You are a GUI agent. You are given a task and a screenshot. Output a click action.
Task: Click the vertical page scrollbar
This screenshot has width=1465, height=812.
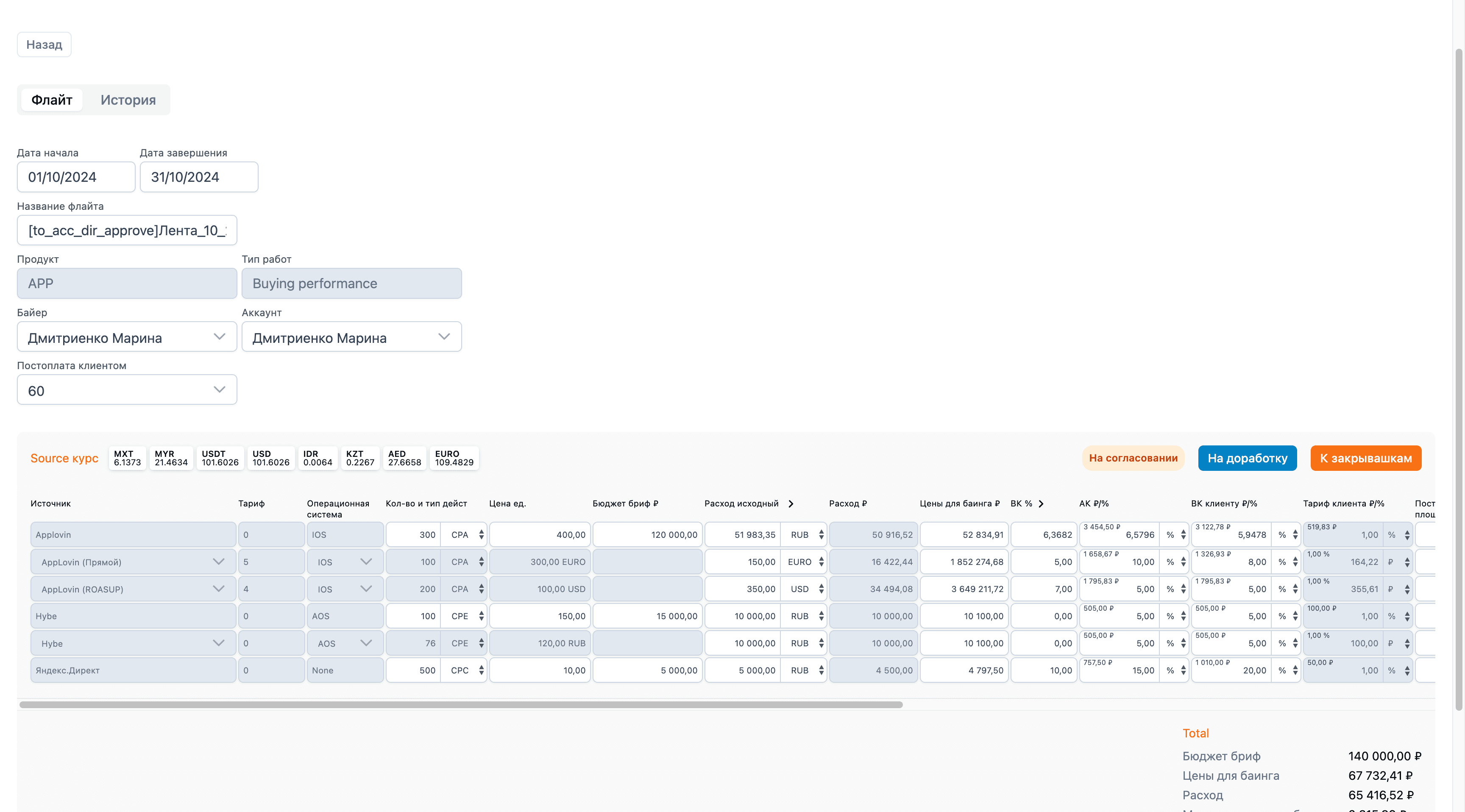point(1459,380)
